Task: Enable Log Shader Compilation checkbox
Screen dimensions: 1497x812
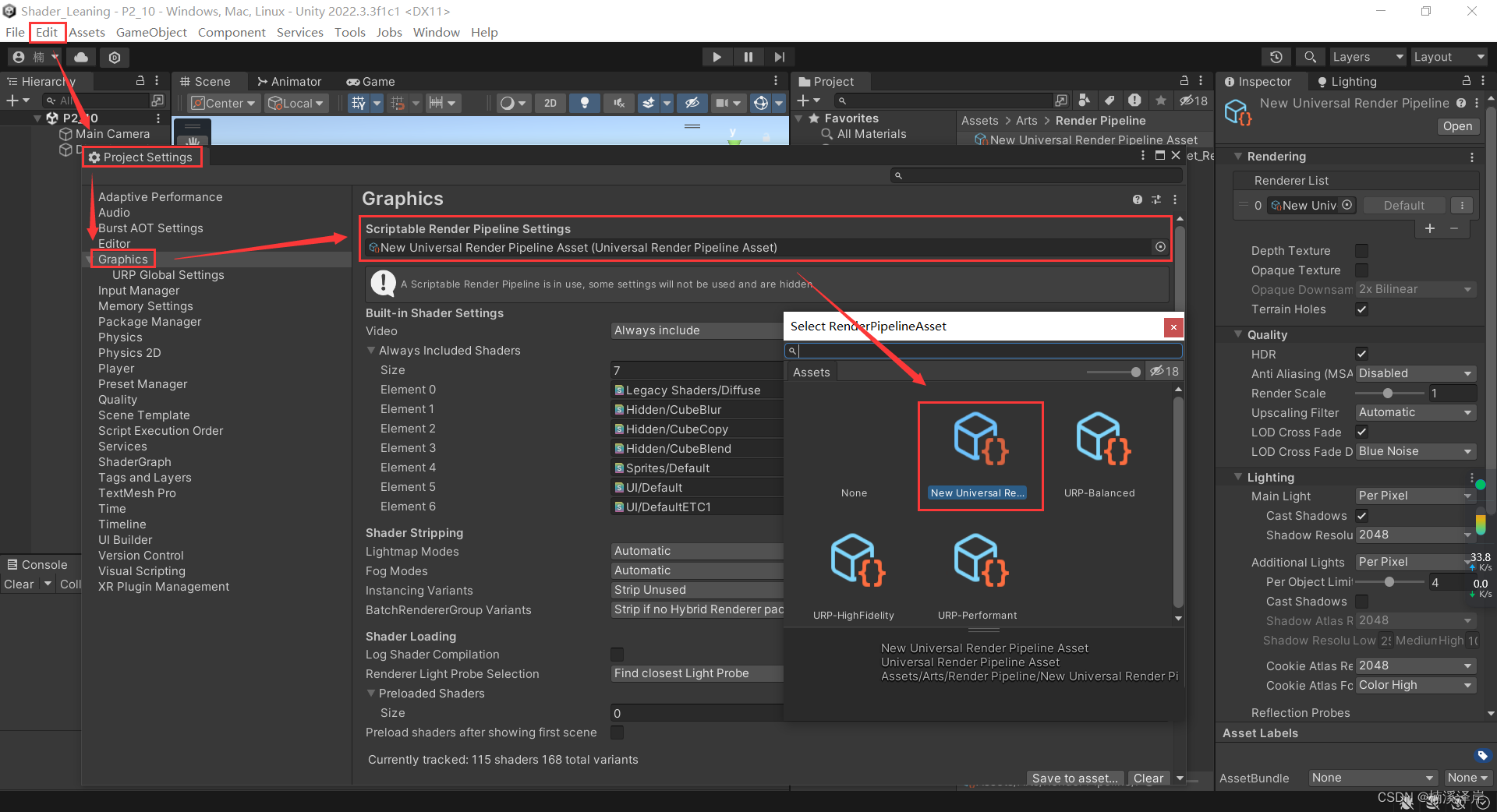Action: point(617,655)
